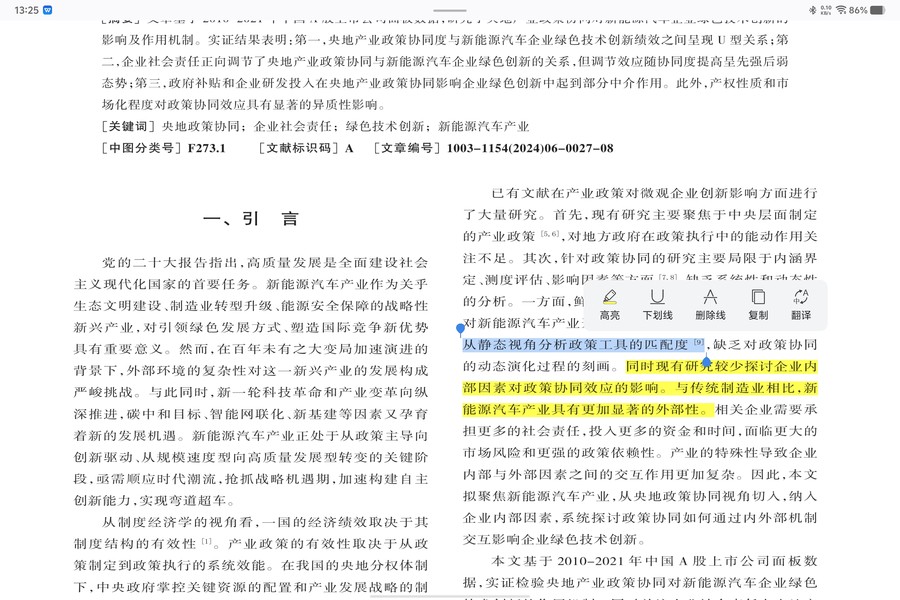
Task: Tap the top-center drag handle bar
Action: [449, 10]
